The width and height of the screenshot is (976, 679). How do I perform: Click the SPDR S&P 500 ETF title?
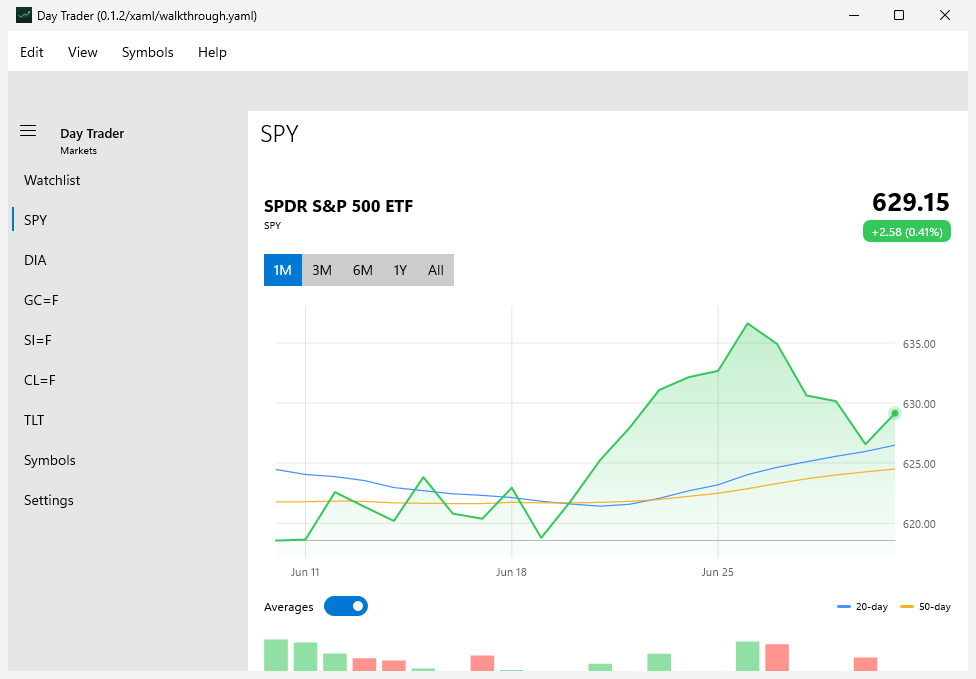click(339, 206)
